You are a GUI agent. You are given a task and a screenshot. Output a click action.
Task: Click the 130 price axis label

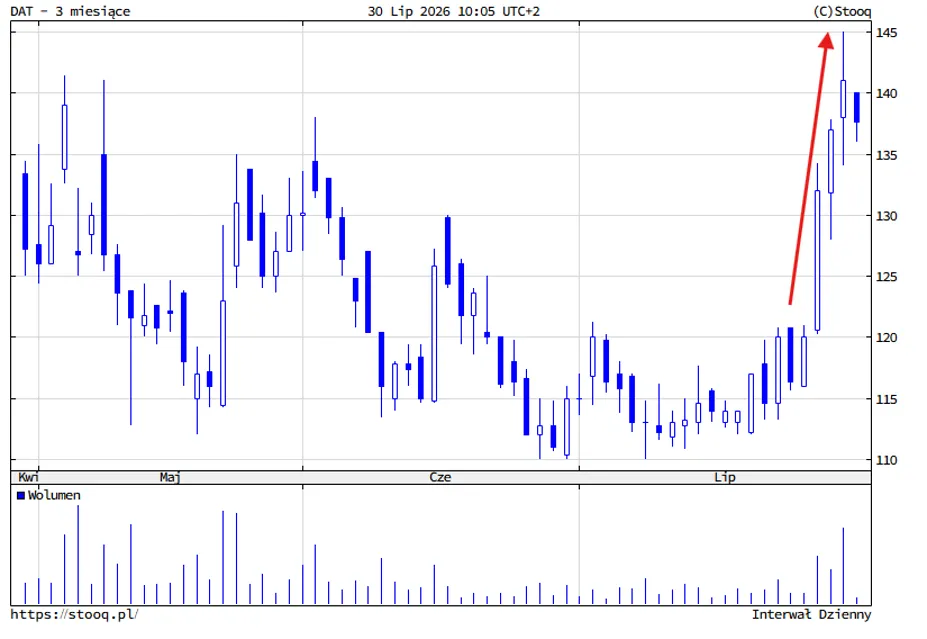(x=886, y=216)
